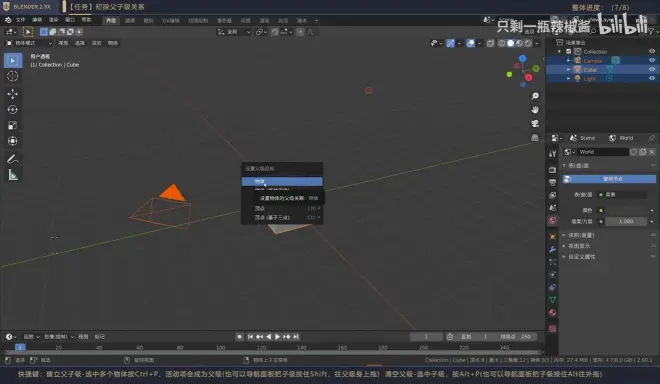Select the Select Box tool
The width and height of the screenshot is (660, 384).
[13, 61]
